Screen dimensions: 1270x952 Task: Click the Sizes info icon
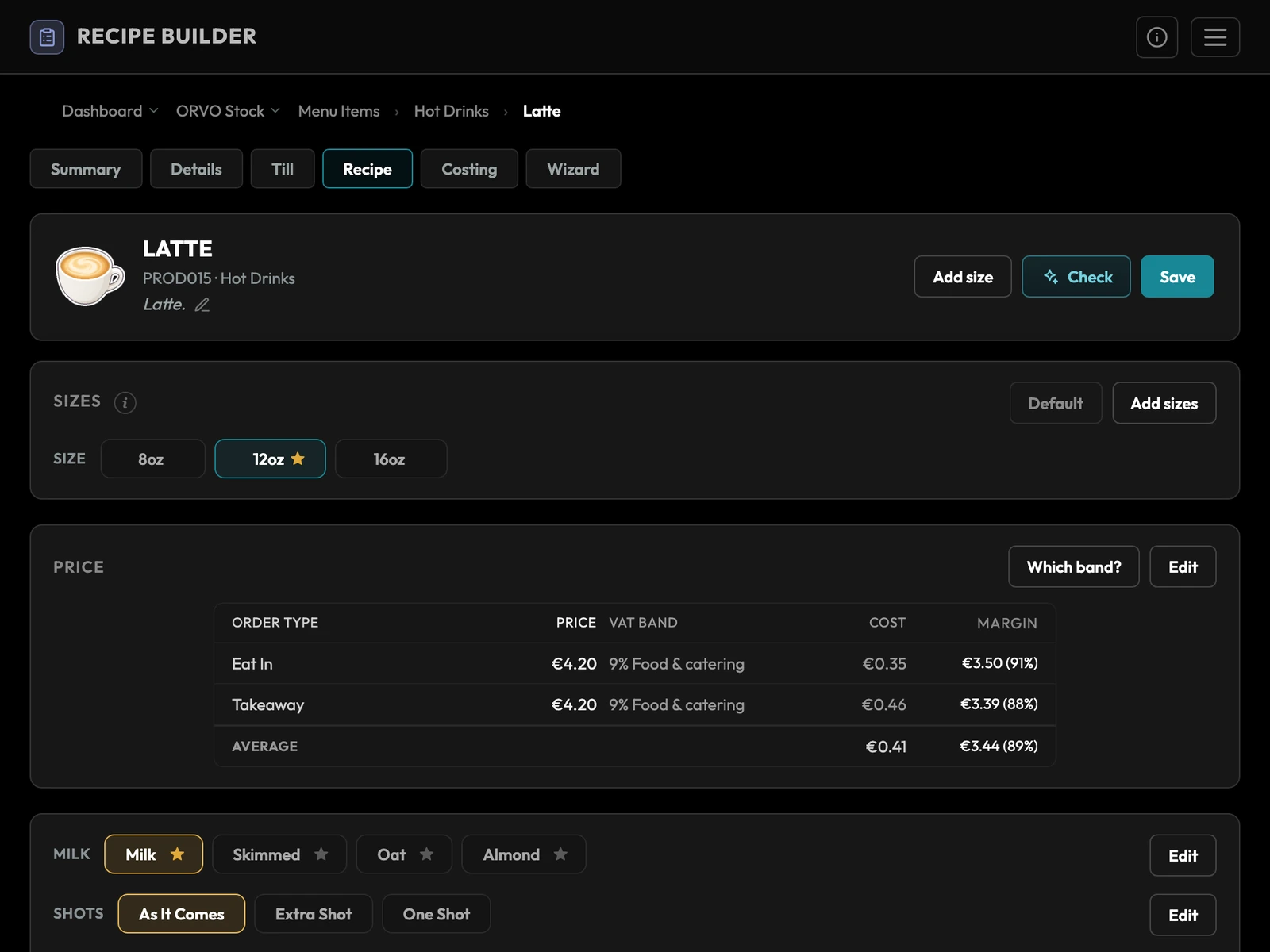(x=125, y=403)
